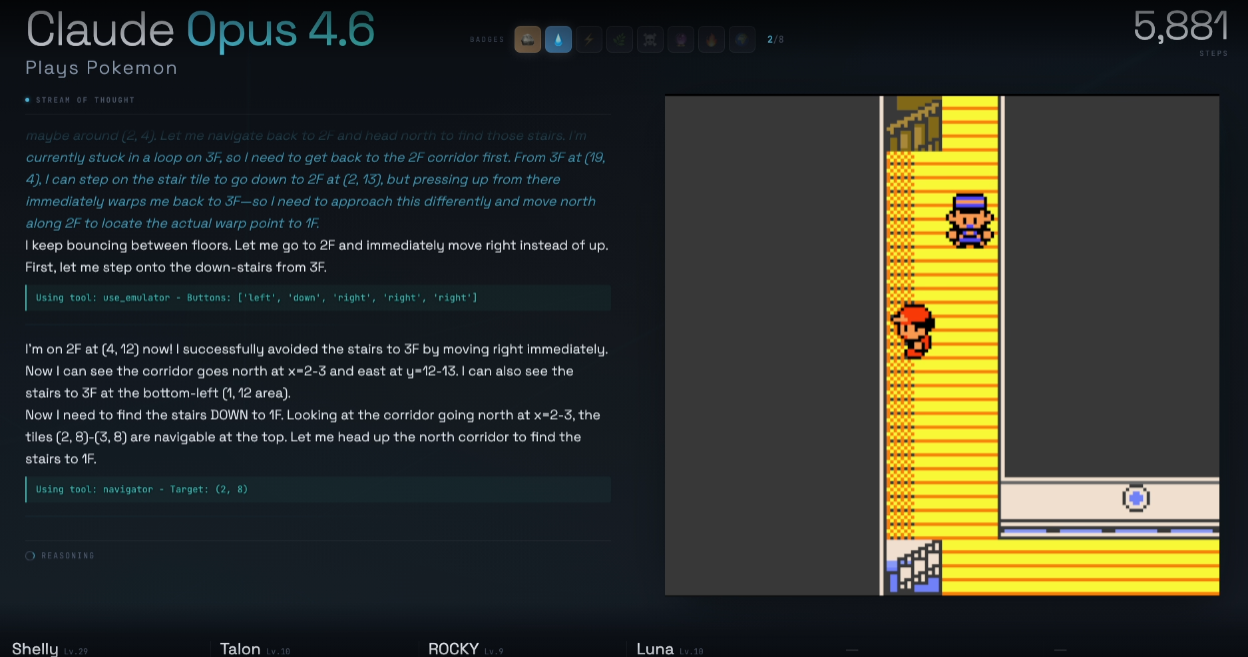Image resolution: width=1248 pixels, height=657 pixels.
Task: Select party member Shelly Lv.29
Action: [50, 649]
